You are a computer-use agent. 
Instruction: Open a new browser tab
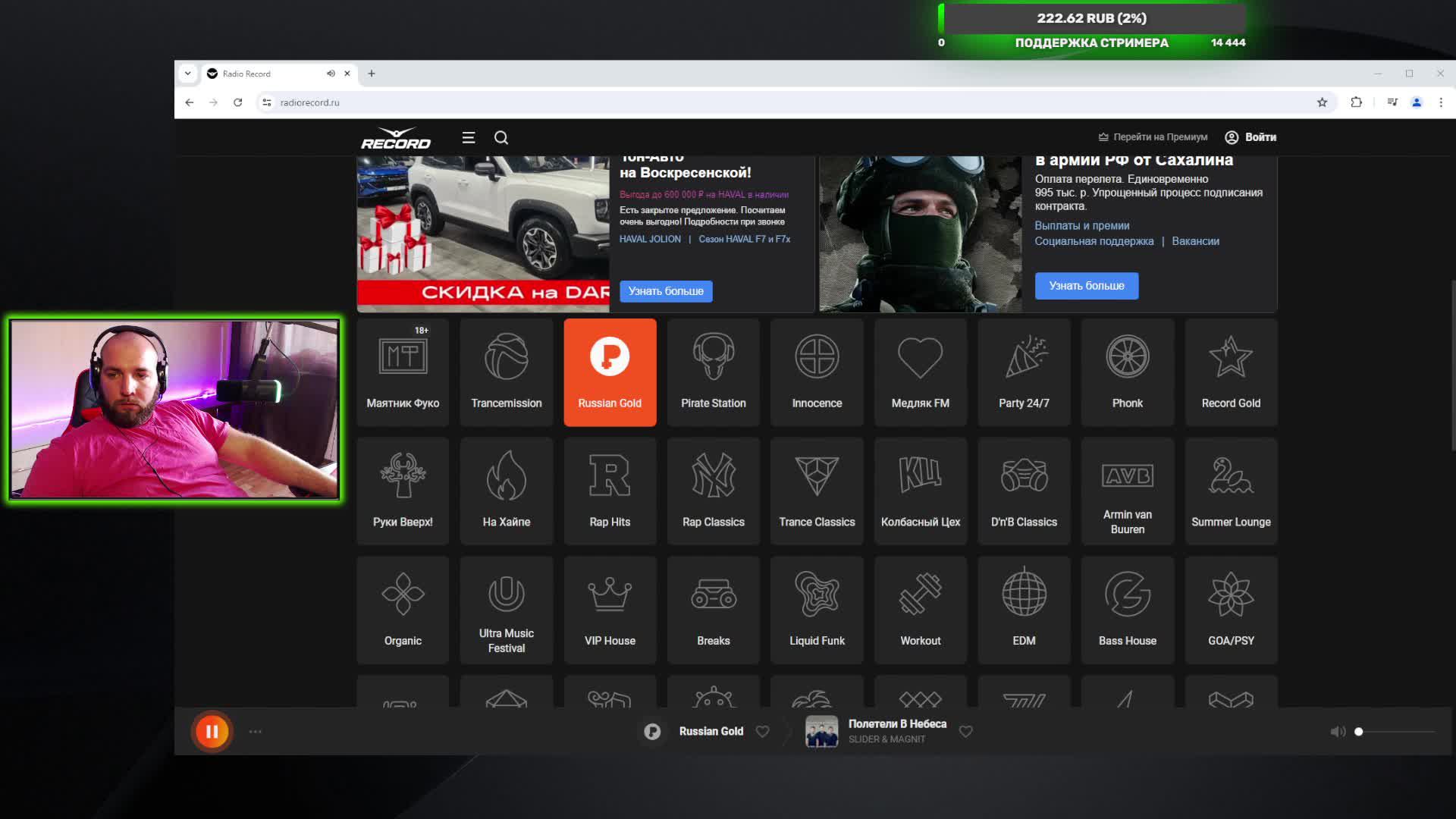pos(372,74)
